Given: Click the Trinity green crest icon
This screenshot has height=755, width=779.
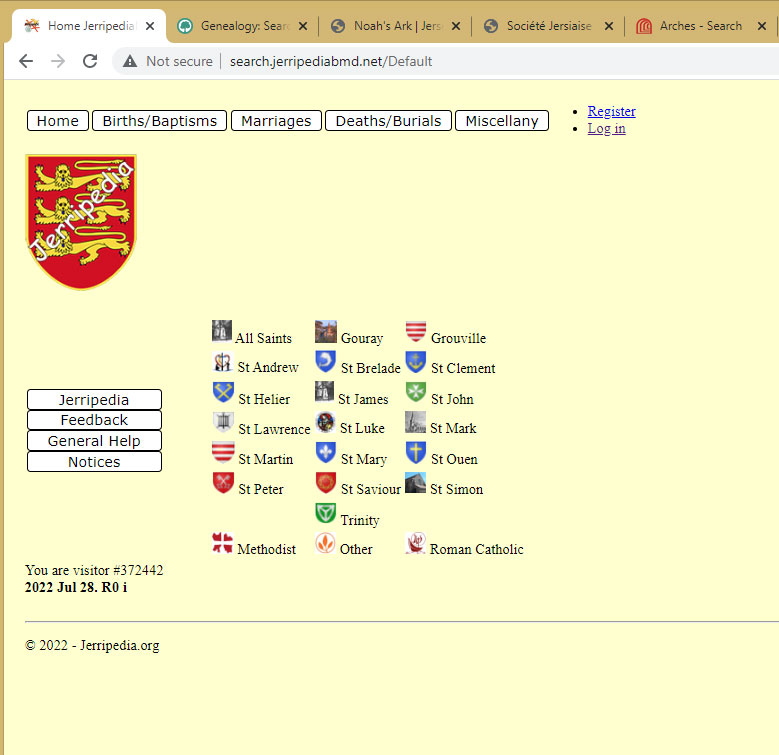Looking at the screenshot, I should 325,514.
